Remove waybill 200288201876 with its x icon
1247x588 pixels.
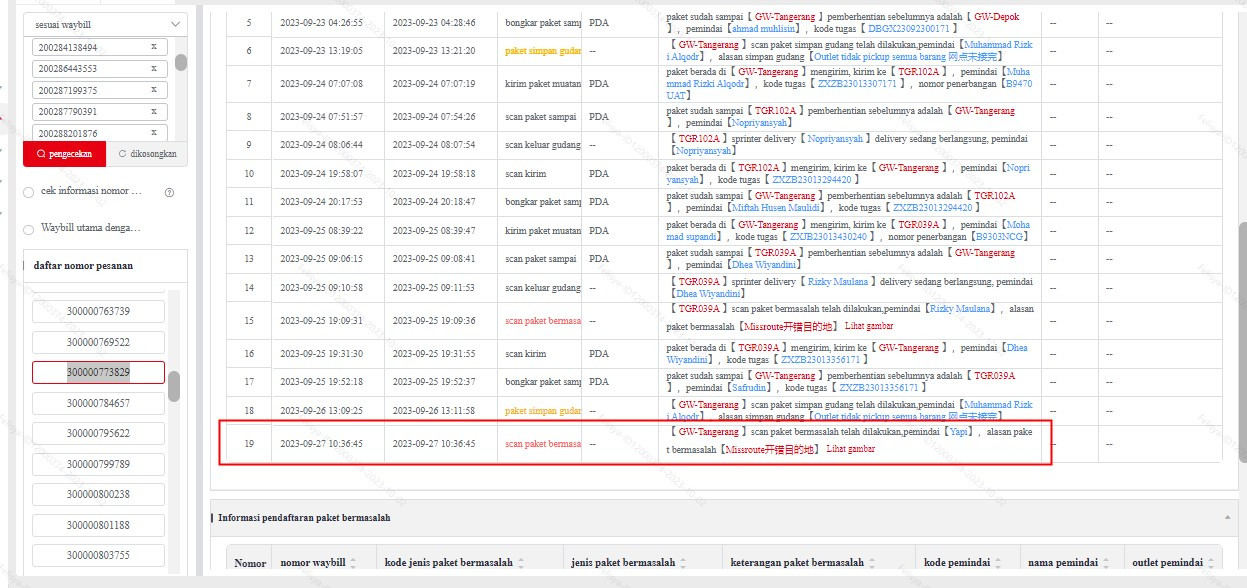pos(153,133)
